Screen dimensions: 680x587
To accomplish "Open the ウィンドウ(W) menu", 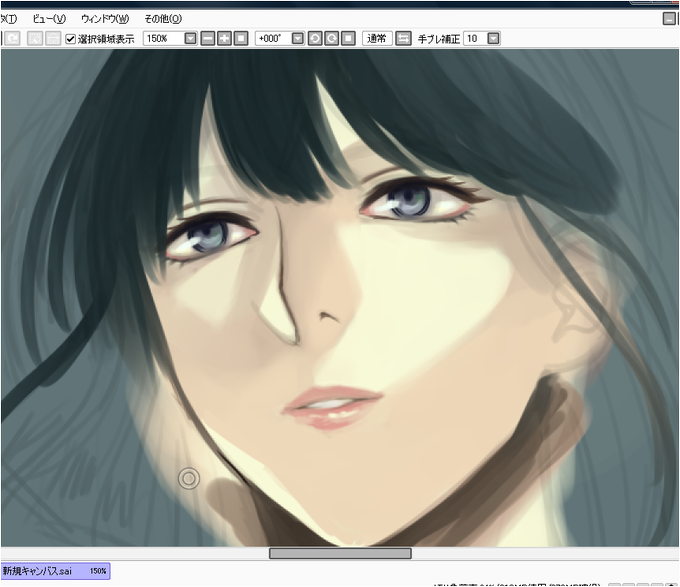I will point(105,19).
